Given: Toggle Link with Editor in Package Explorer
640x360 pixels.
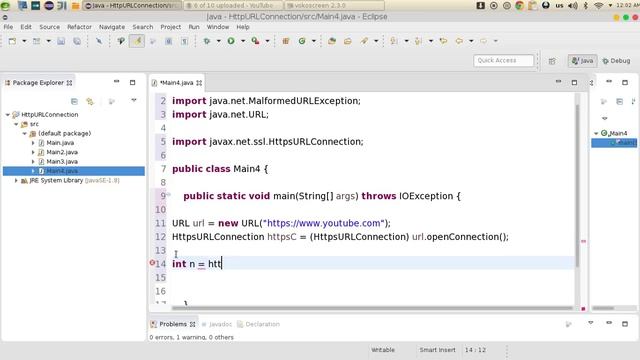Looking at the screenshot, I should click(x=90, y=101).
